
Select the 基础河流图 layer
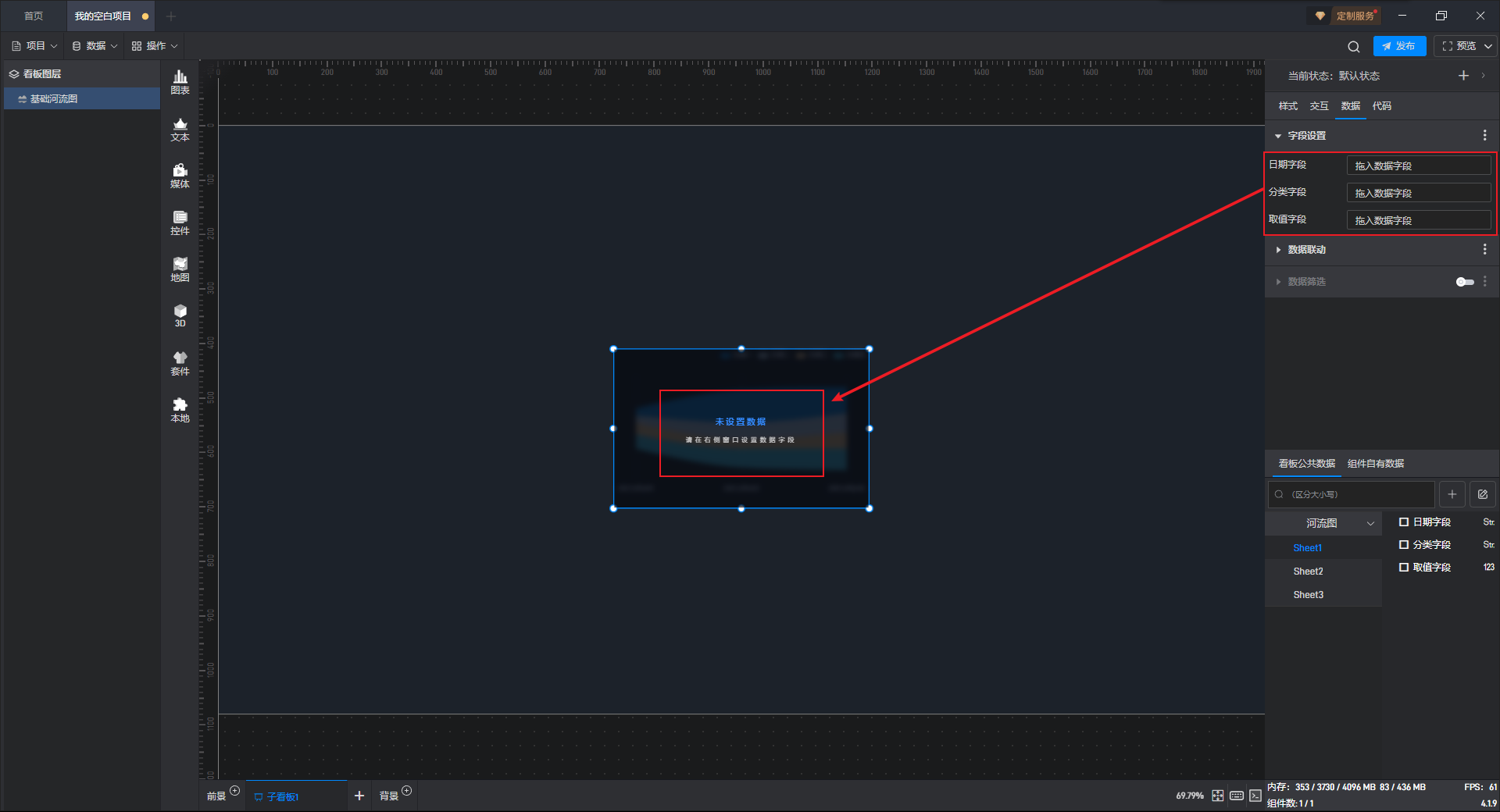pos(82,99)
